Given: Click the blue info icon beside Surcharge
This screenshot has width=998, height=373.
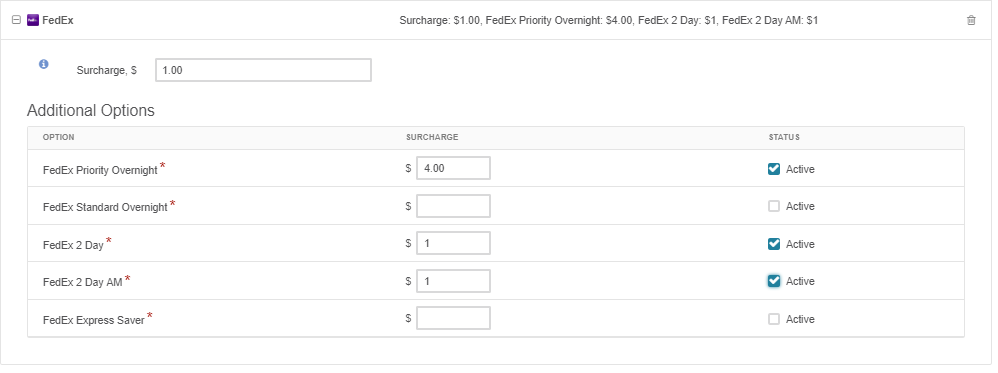Looking at the screenshot, I should [x=43, y=64].
